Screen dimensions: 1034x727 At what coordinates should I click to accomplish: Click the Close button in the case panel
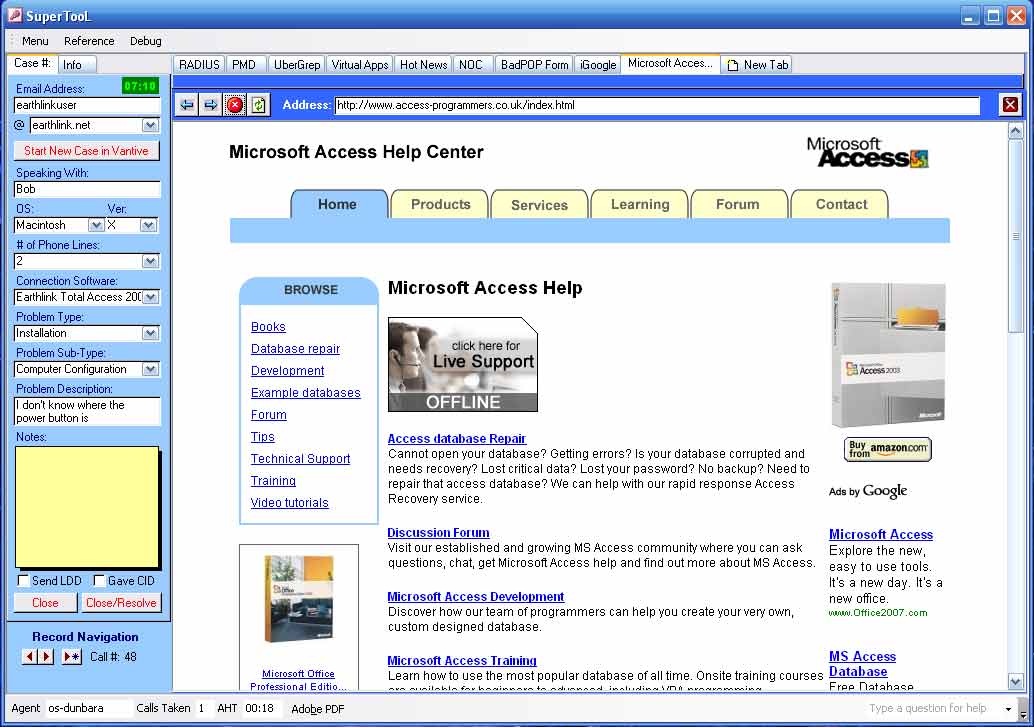[45, 603]
